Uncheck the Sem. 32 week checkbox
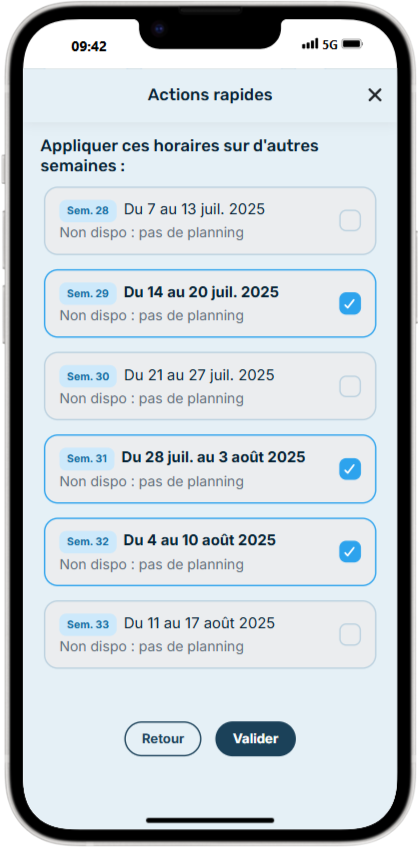Image resolution: width=418 pixels, height=847 pixels. (x=350, y=552)
